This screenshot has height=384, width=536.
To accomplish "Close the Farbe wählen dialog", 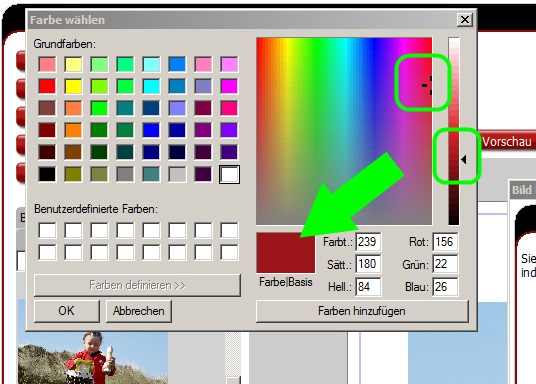I will click(x=465, y=19).
